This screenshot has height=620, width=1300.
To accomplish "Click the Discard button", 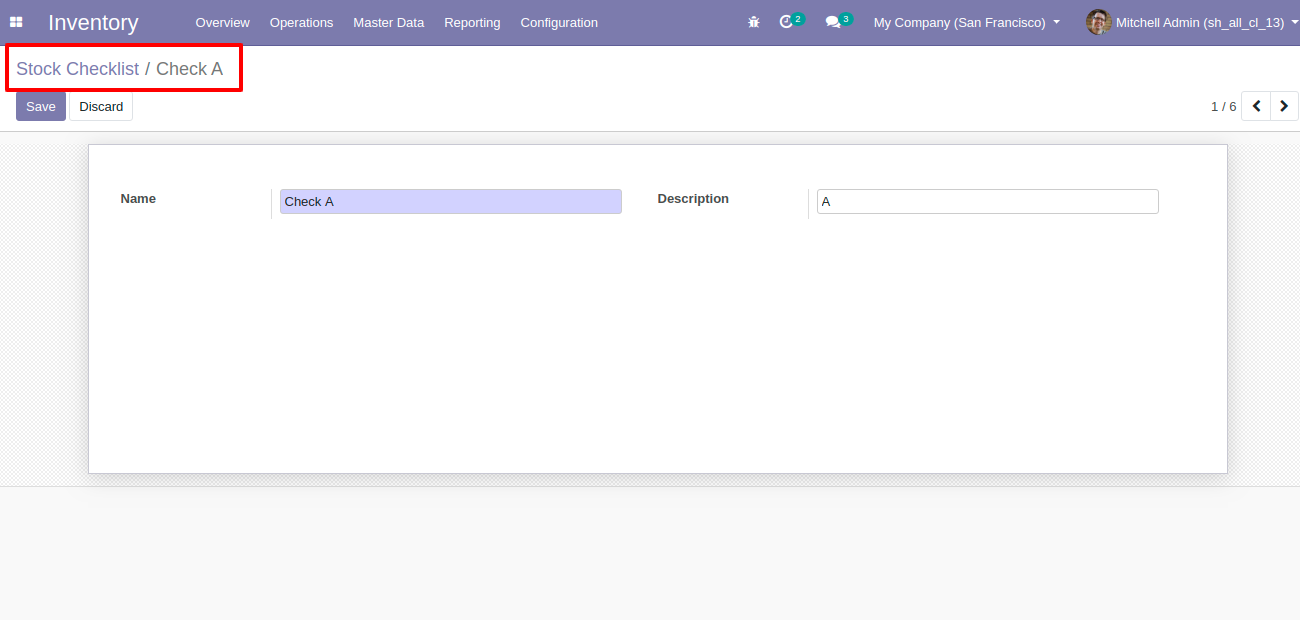I will tap(101, 106).
